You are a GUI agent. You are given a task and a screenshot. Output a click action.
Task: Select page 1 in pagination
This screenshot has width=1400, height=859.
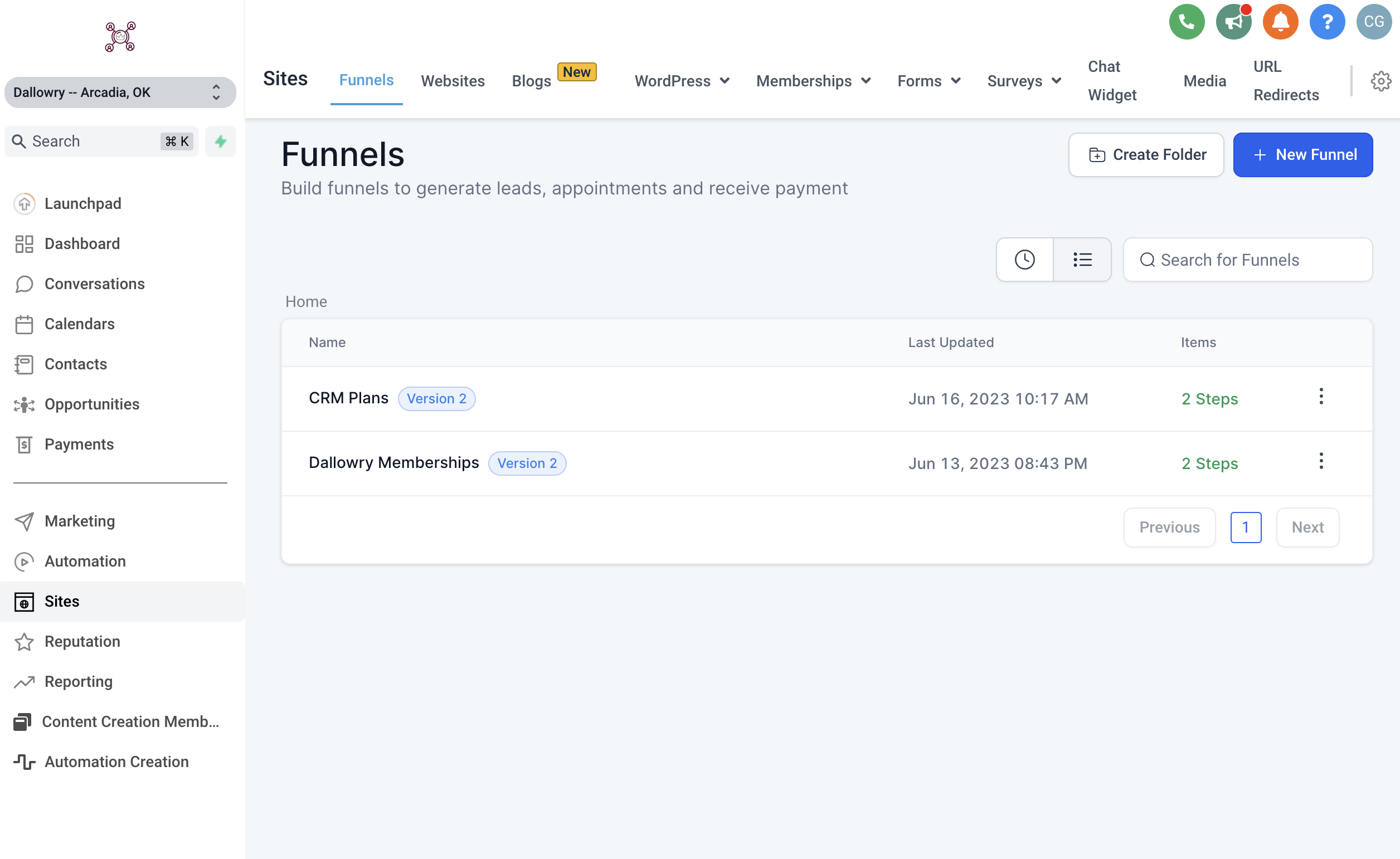[1246, 527]
